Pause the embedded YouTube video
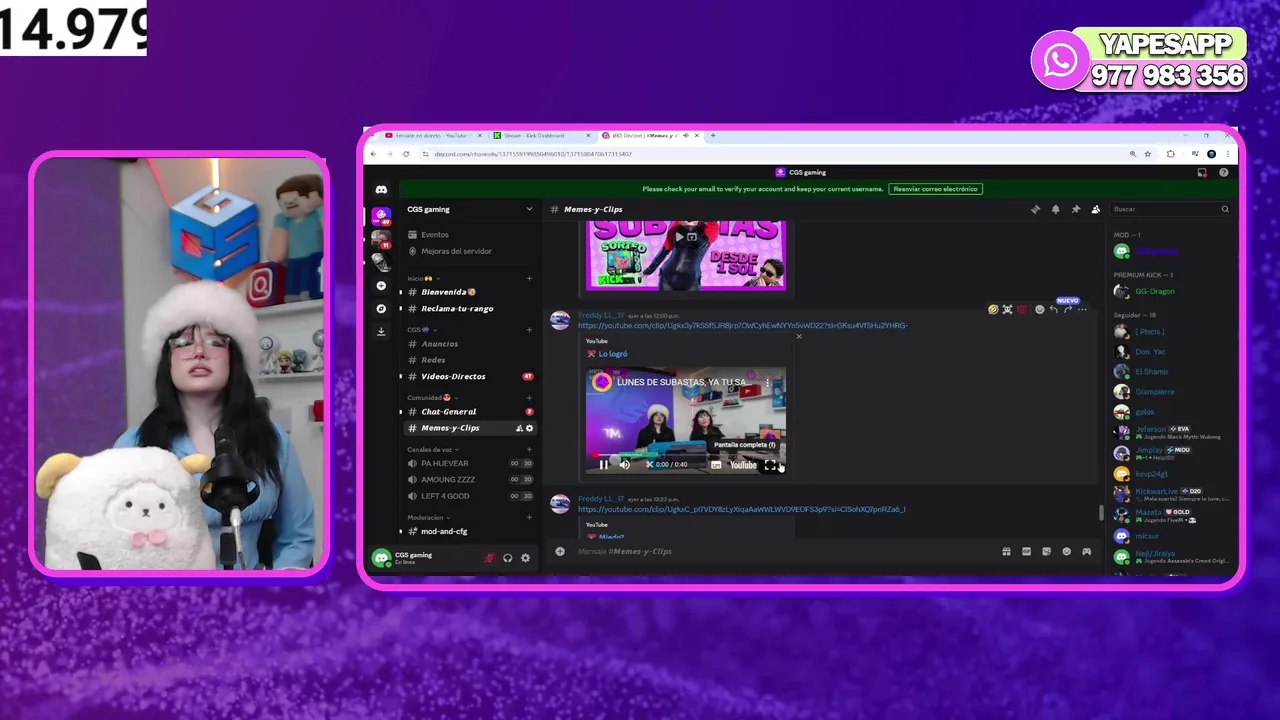Image resolution: width=1280 pixels, height=720 pixels. point(603,464)
